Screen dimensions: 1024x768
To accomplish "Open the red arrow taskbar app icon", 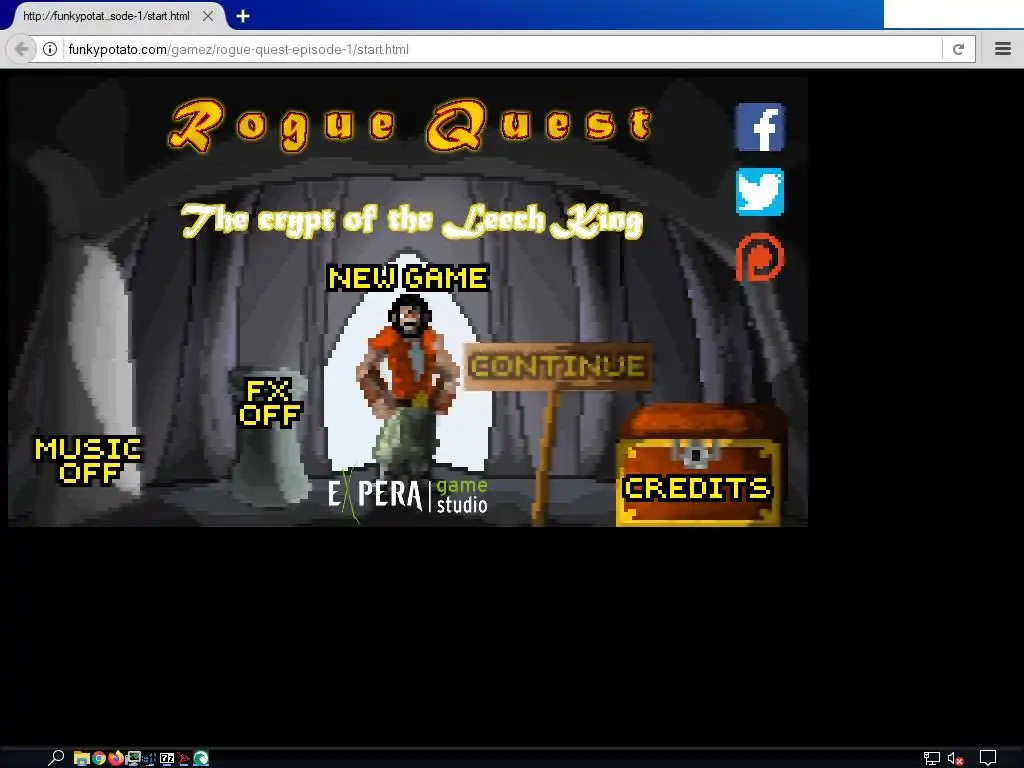I will (x=184, y=758).
